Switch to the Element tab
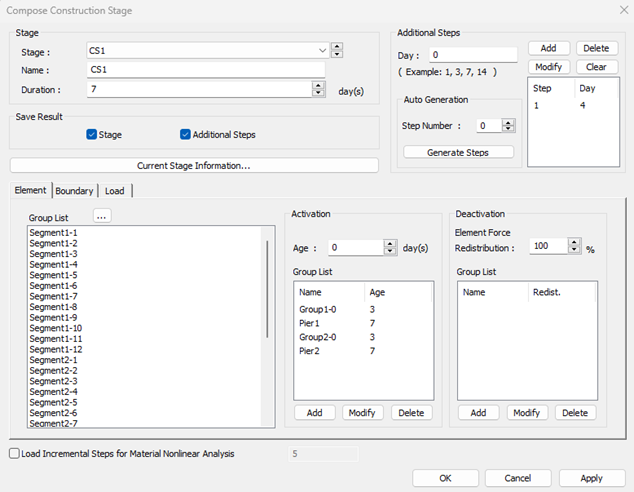 (x=30, y=190)
